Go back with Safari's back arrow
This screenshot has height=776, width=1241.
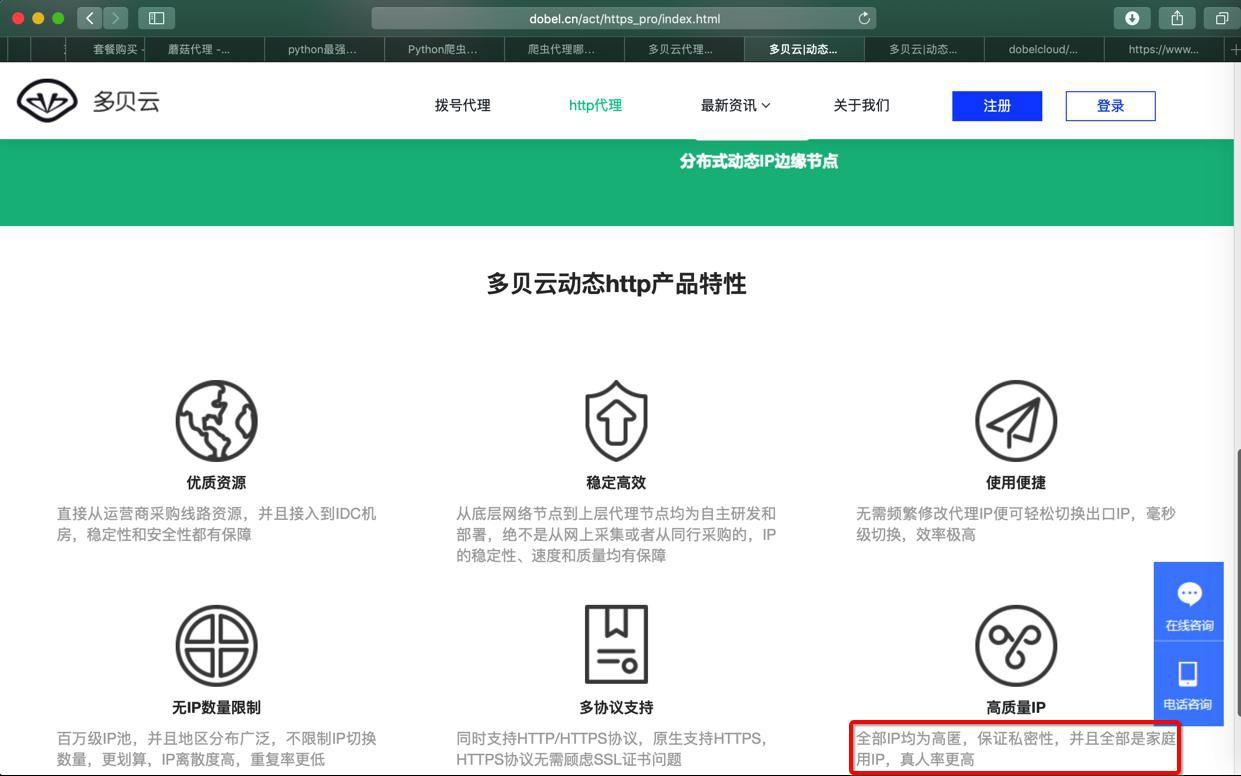pos(90,18)
